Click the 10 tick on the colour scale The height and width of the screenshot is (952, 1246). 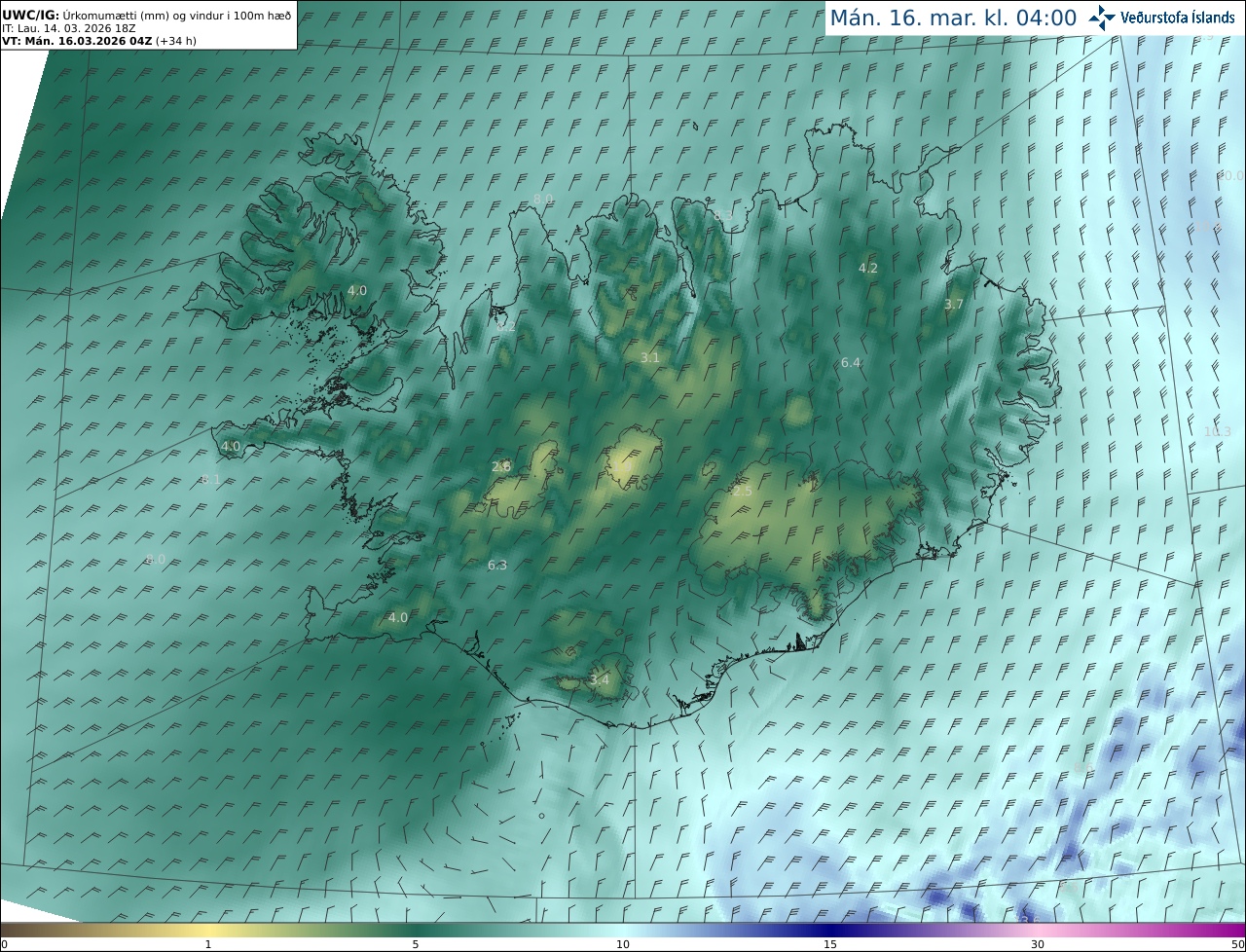623,944
